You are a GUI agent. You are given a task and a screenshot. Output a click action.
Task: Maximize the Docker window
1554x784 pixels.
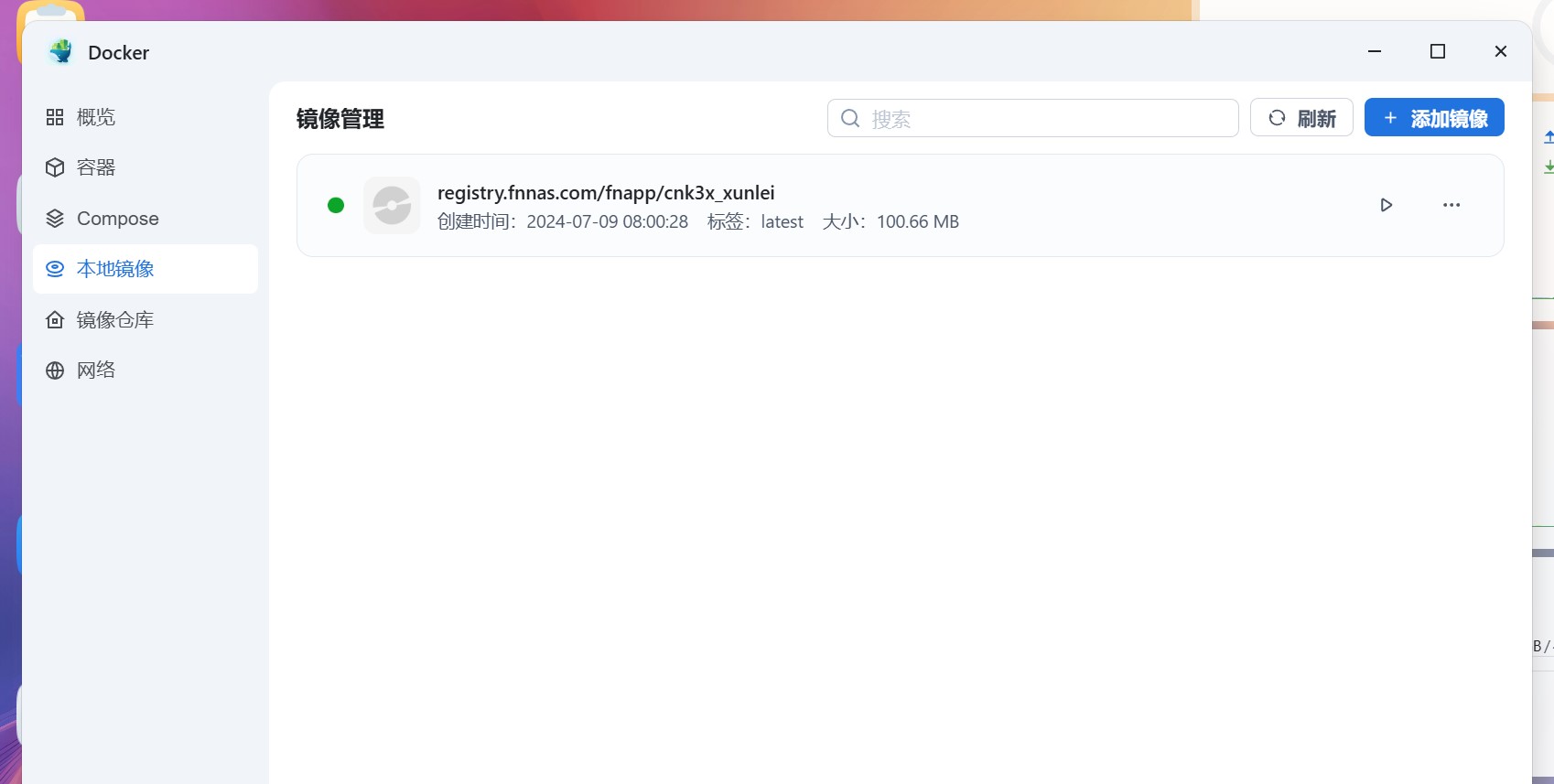pos(1438,51)
